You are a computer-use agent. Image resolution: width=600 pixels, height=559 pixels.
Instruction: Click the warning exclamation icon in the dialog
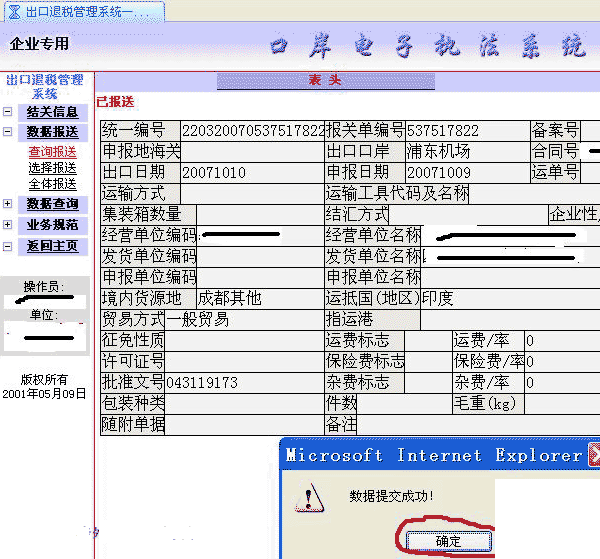310,497
